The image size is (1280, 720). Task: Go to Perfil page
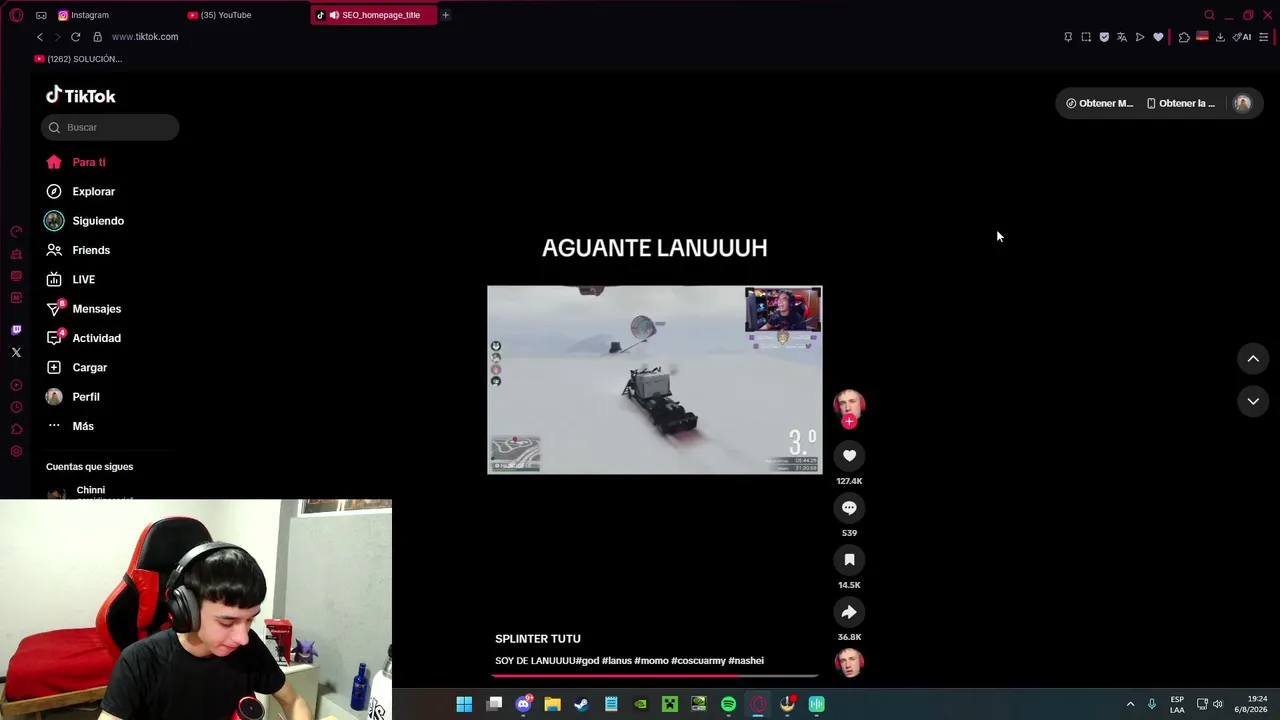(x=72, y=397)
